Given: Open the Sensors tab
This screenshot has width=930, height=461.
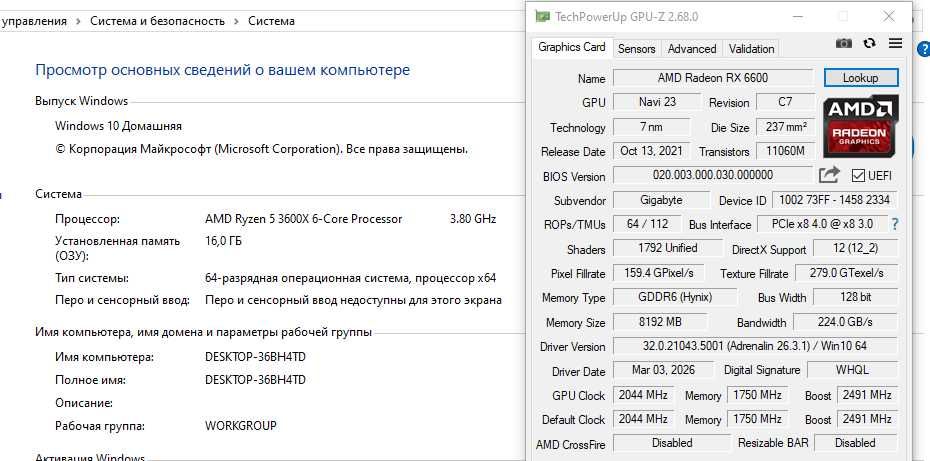Looking at the screenshot, I should tap(636, 49).
